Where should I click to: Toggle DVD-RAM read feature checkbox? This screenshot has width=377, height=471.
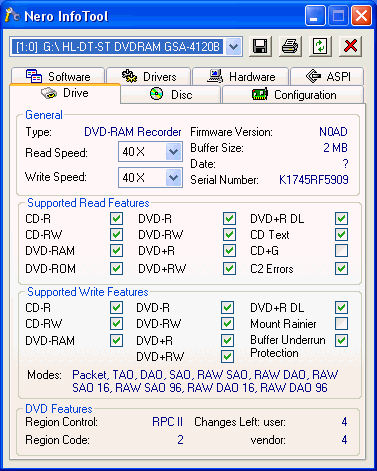pos(116,251)
